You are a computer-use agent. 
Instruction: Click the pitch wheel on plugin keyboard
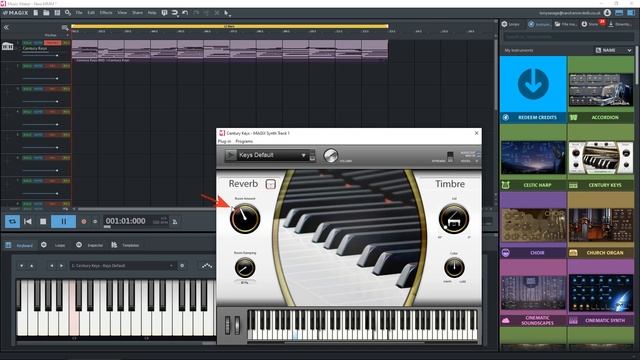[228, 325]
